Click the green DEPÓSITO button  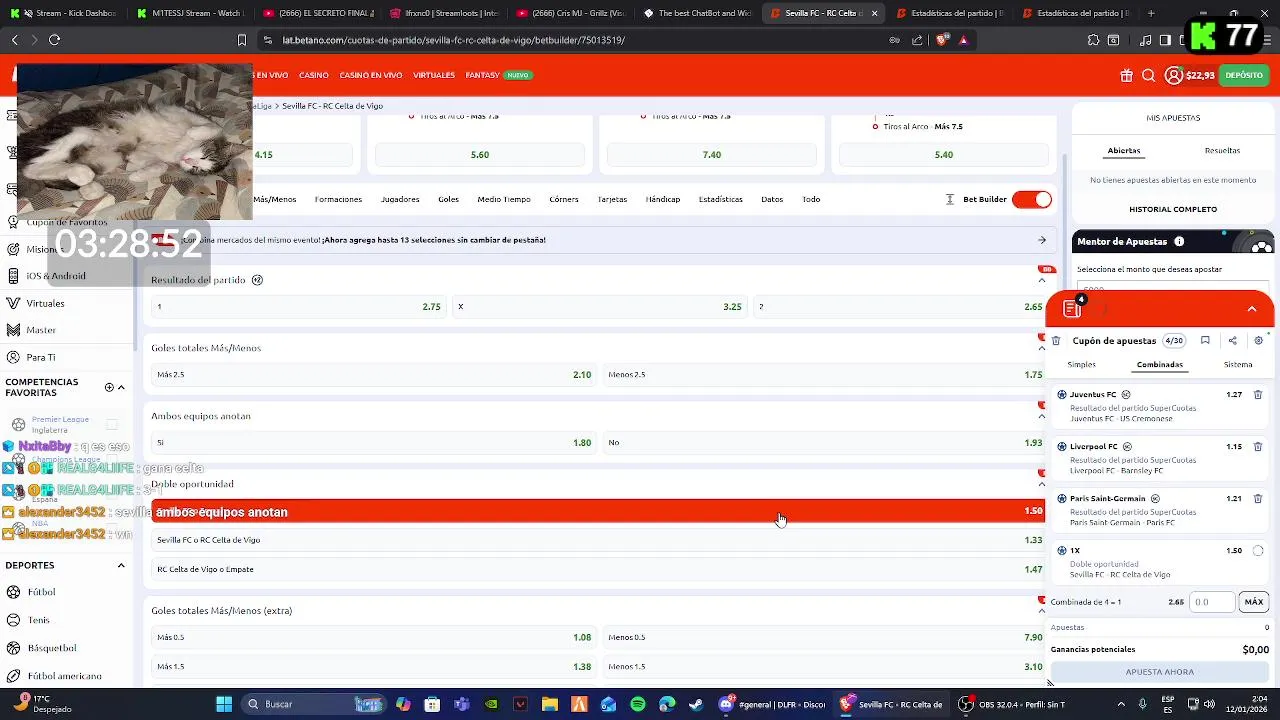[x=1244, y=75]
